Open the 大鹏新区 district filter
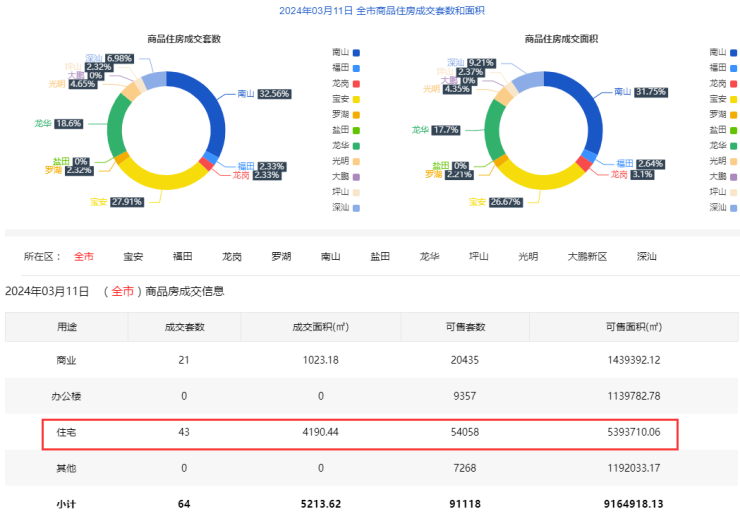This screenshot has width=740, height=514. tap(587, 257)
